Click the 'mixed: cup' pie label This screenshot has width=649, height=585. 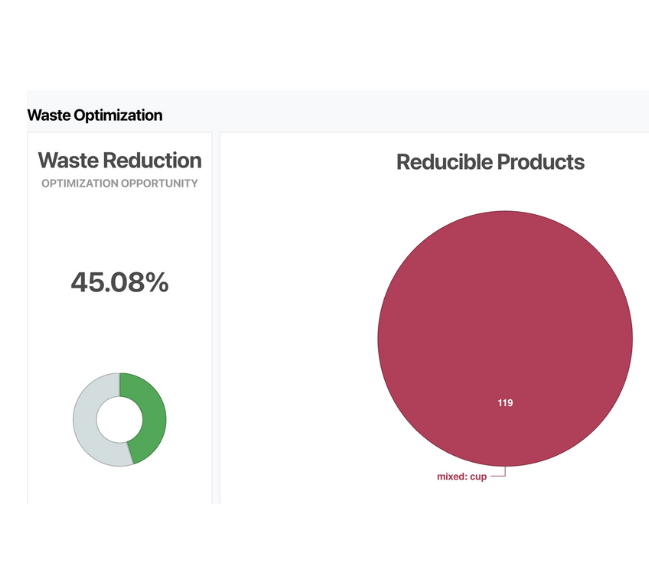click(462, 477)
